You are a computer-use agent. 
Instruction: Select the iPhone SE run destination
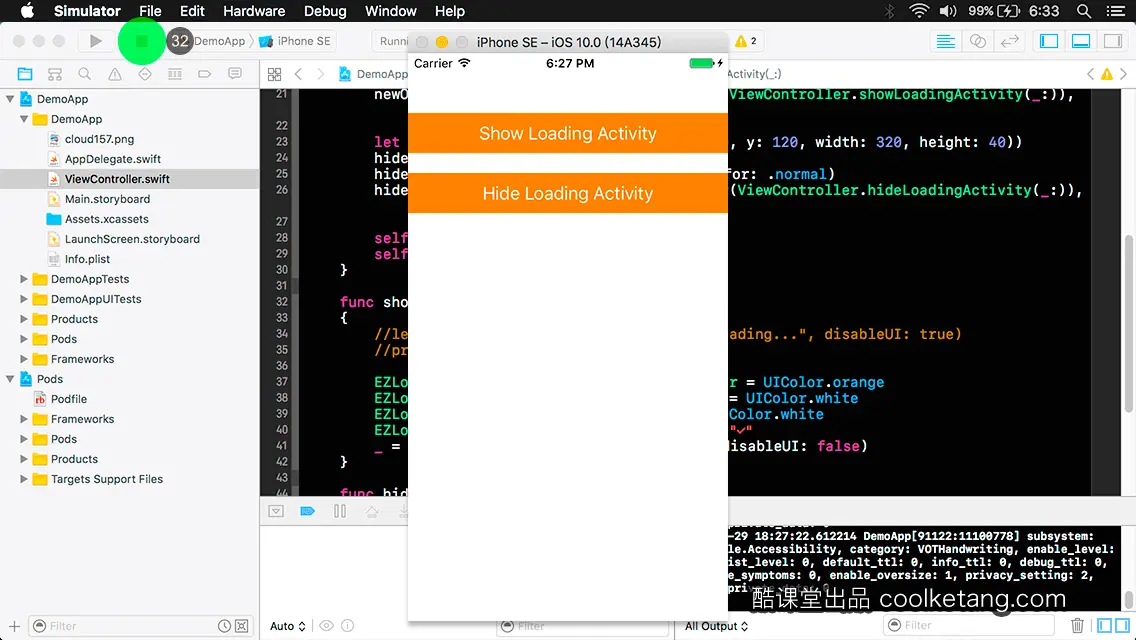pos(295,41)
